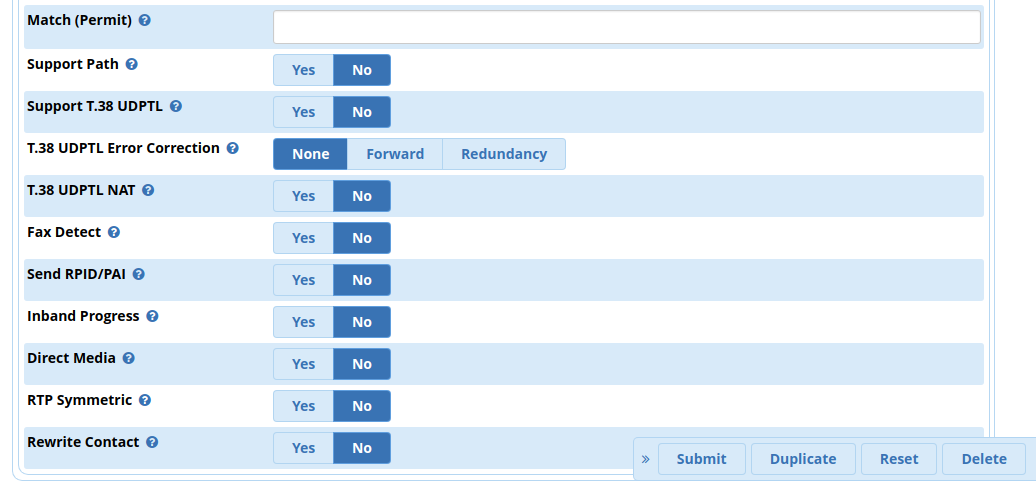Open help tooltip for Support T.38 UDPTL
1036x483 pixels.
coord(176,106)
